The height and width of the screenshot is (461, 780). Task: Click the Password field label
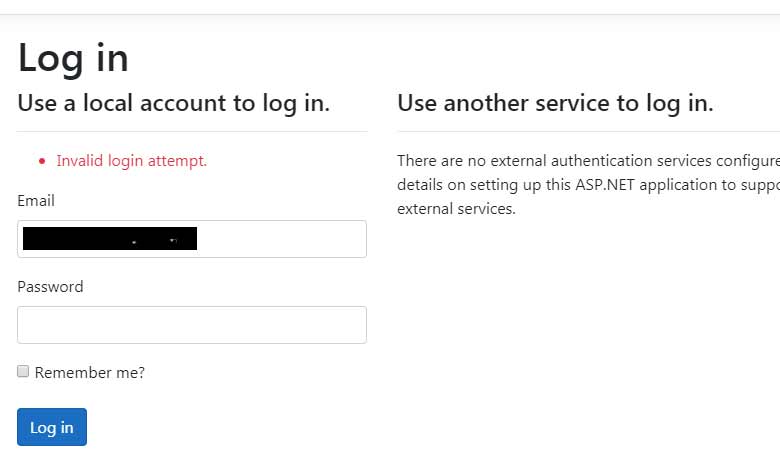click(50, 287)
